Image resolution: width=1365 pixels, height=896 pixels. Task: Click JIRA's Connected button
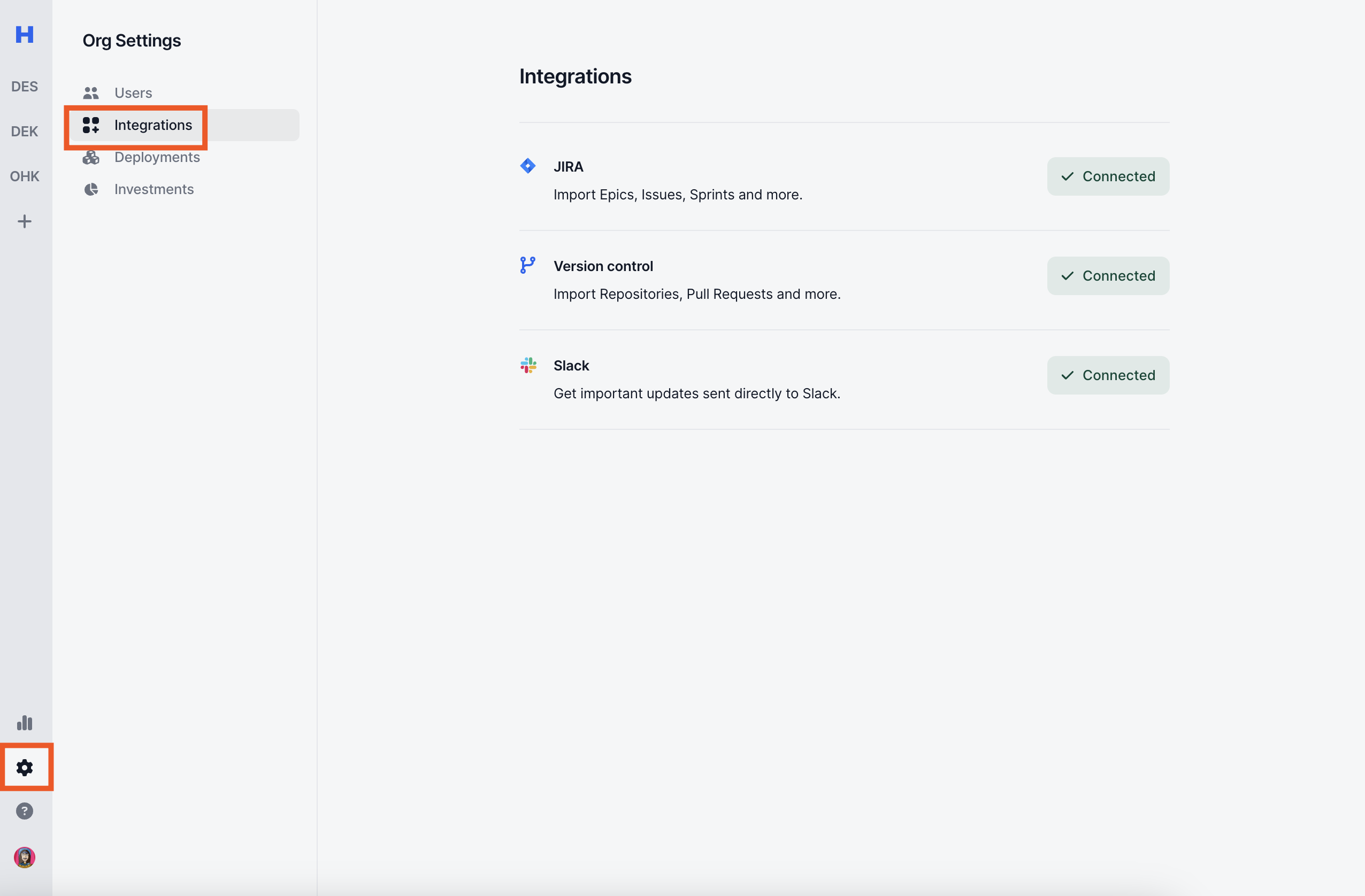1108,176
